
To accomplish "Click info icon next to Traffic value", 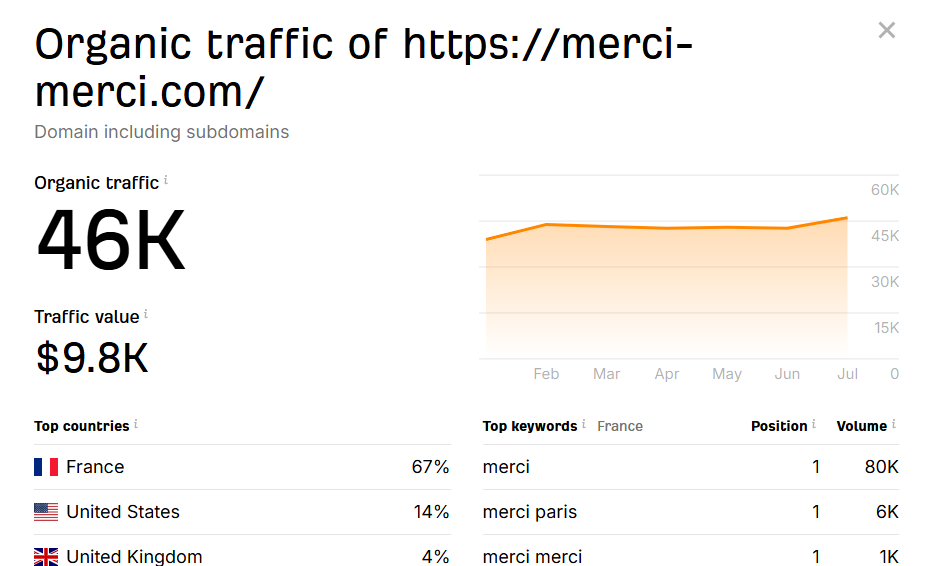I will (x=146, y=315).
